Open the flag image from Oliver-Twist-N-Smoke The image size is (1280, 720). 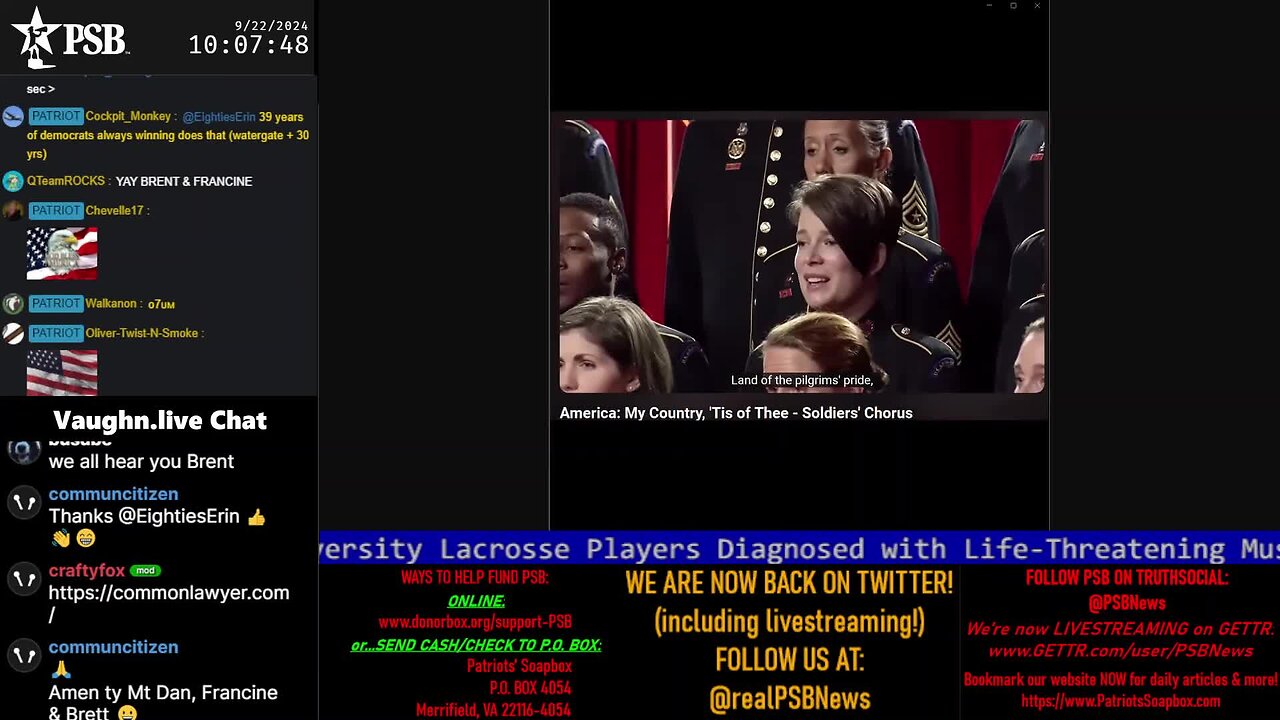(62, 373)
